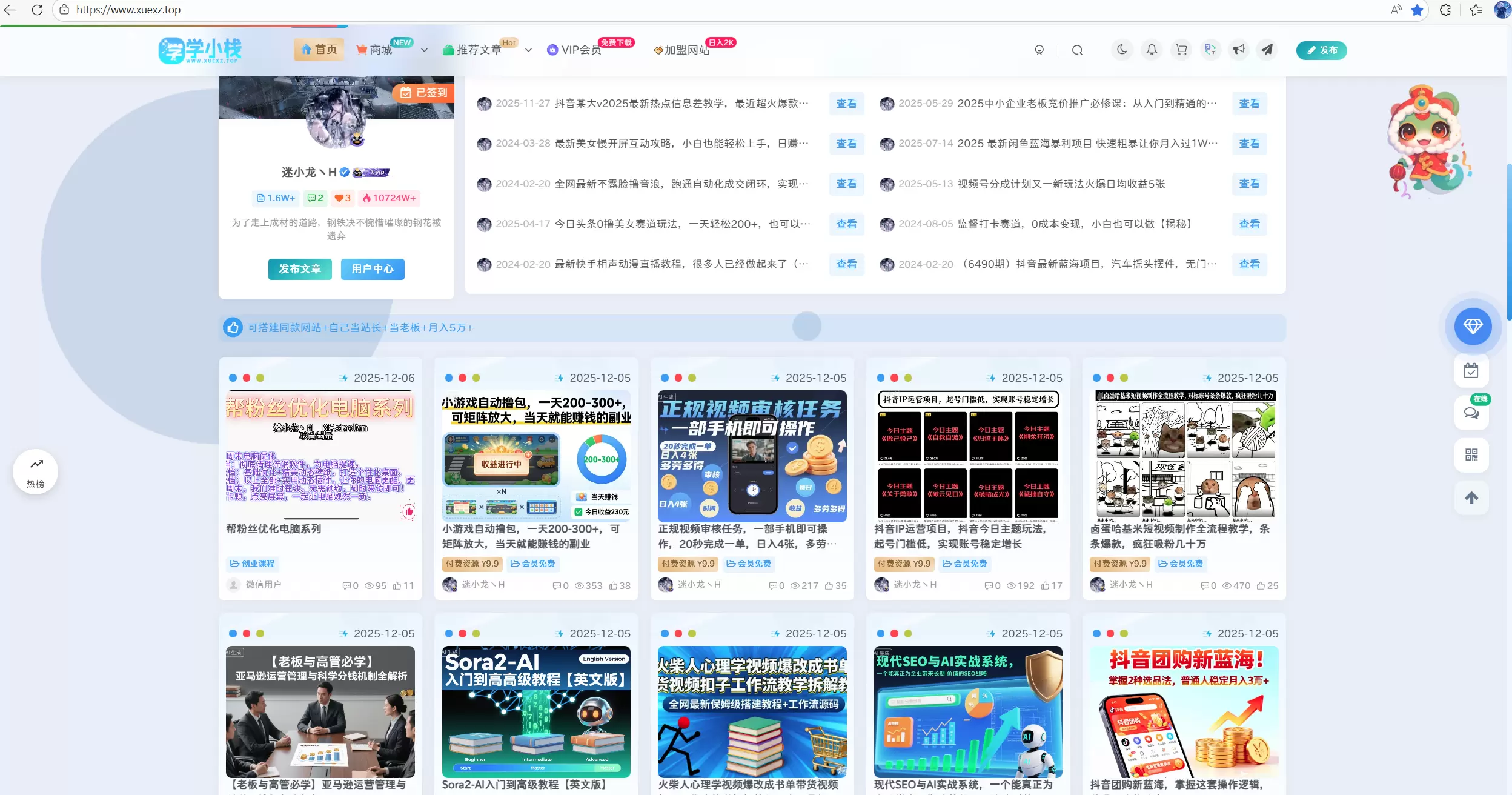Go to 首页 tab
Image resolution: width=1512 pixels, height=795 pixels.
pos(319,50)
